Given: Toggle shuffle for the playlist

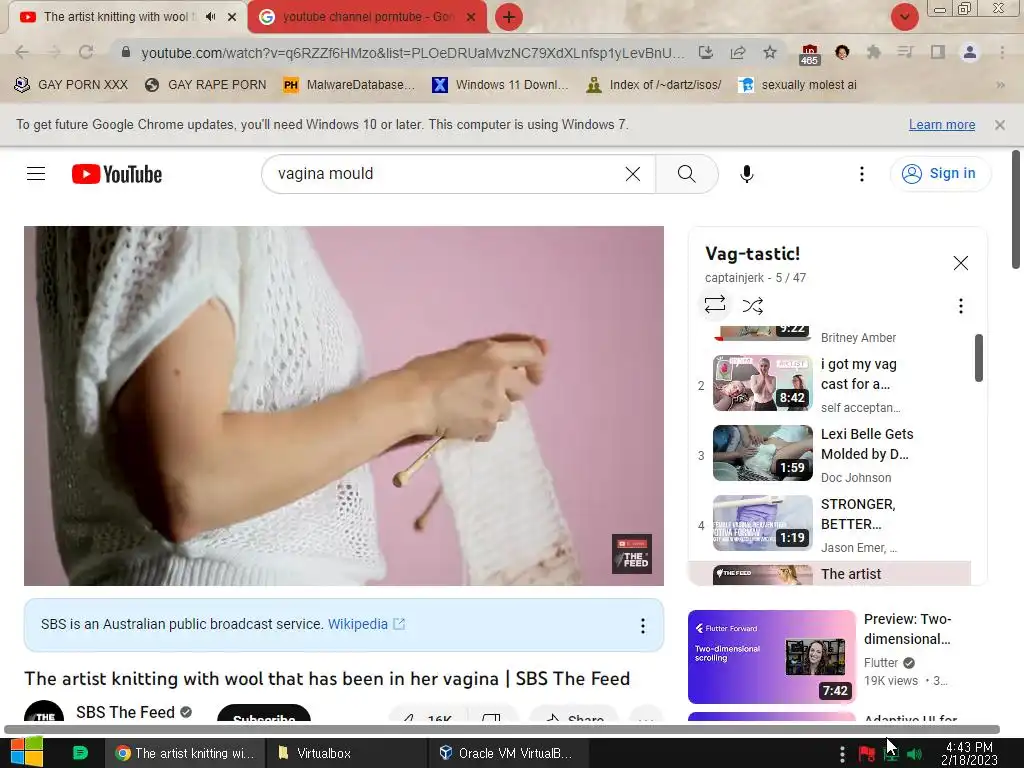Looking at the screenshot, I should click(x=752, y=305).
